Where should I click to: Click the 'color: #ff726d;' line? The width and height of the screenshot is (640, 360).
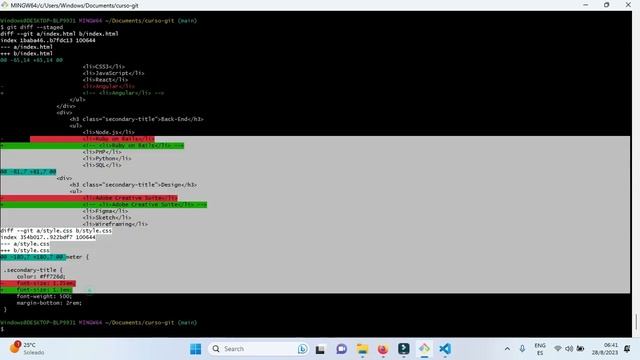click(41, 276)
